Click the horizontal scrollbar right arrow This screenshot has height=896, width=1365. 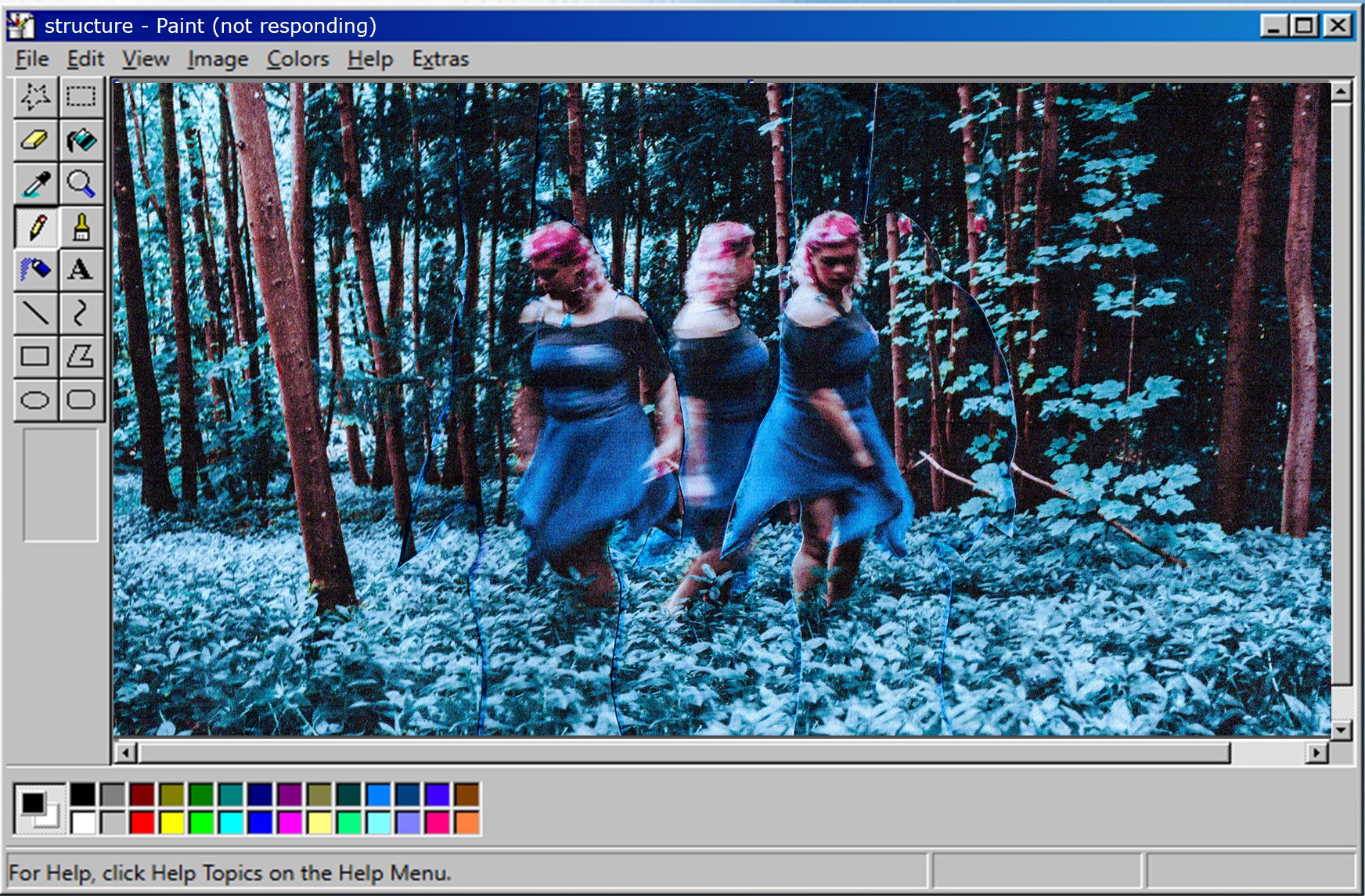[1317, 753]
